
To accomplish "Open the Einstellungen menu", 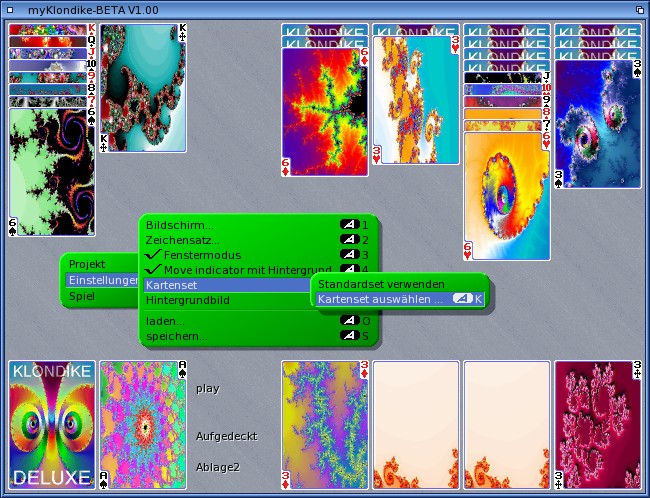I will click(102, 280).
